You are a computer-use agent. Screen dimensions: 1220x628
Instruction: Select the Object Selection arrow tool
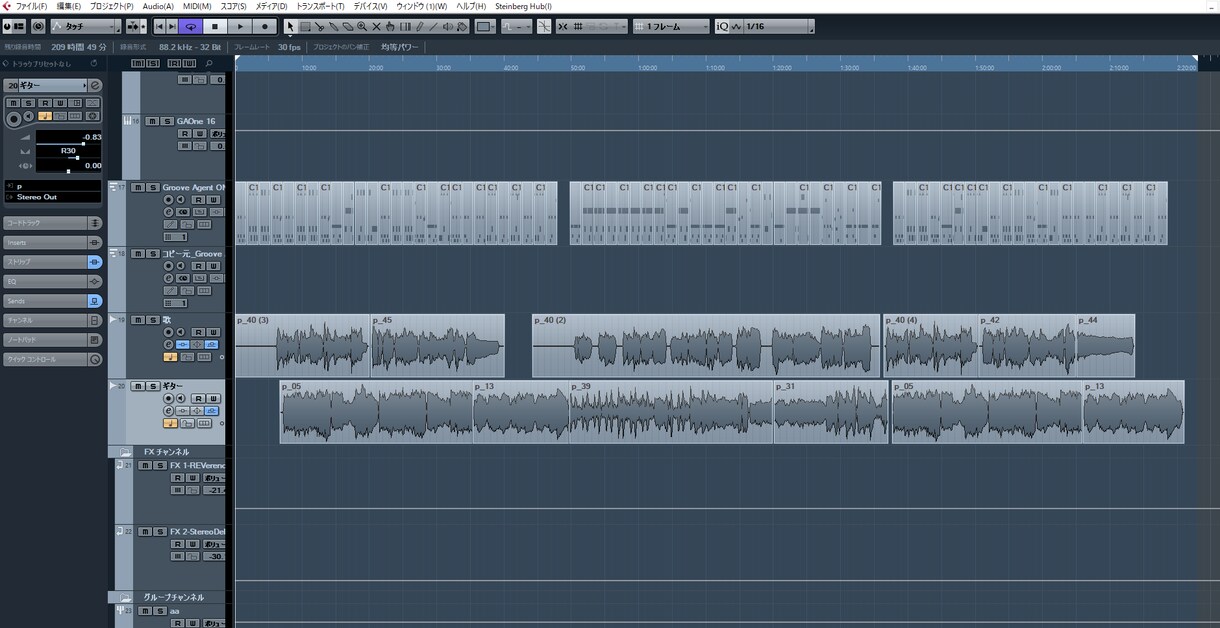pyautogui.click(x=290, y=26)
